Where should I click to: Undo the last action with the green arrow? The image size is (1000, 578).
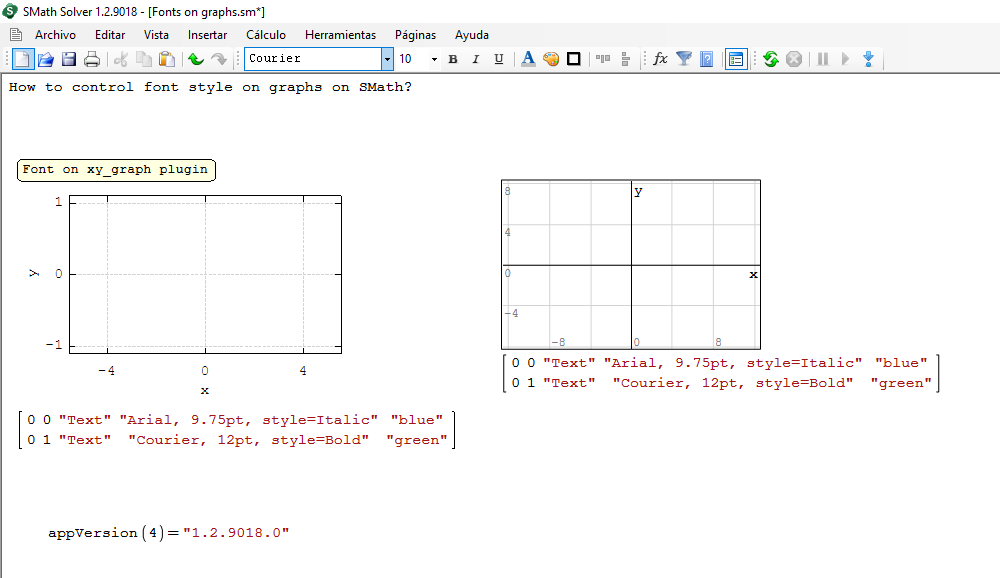pyautogui.click(x=196, y=59)
